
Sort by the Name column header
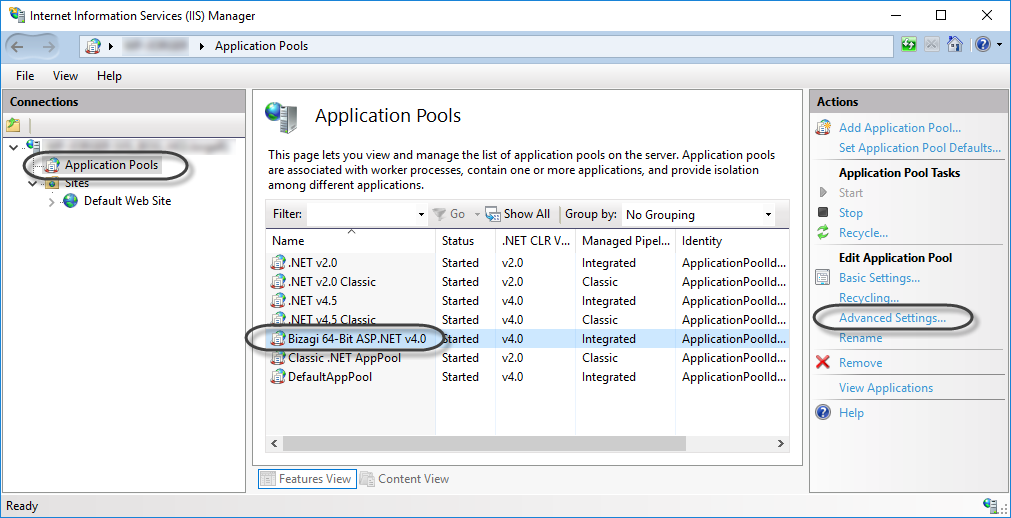[x=350, y=241]
